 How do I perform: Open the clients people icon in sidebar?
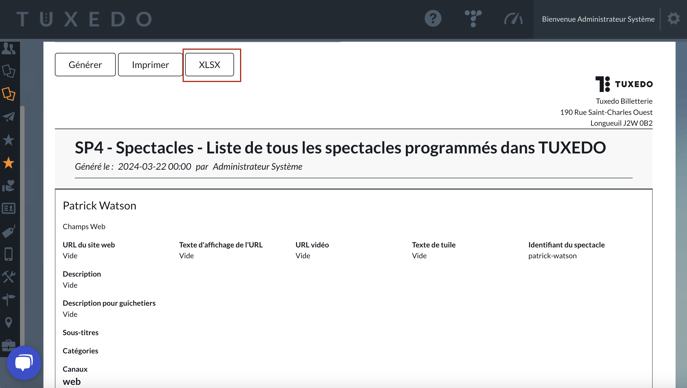(x=8, y=48)
